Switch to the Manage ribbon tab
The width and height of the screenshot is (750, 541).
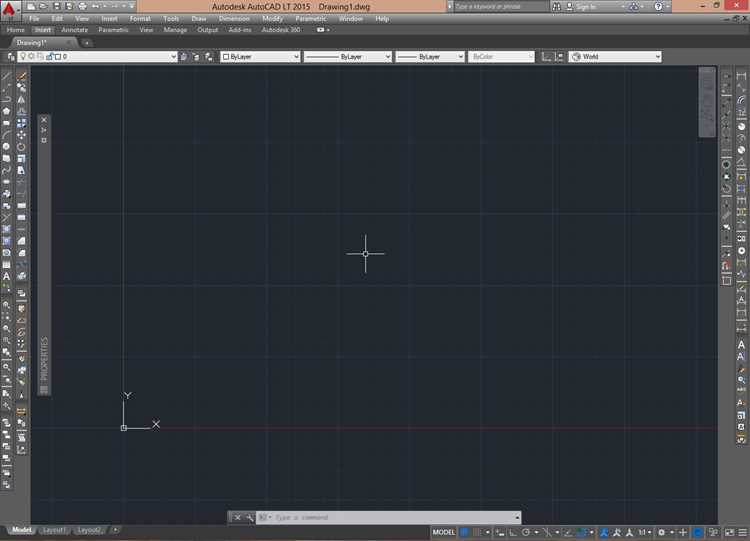point(175,30)
